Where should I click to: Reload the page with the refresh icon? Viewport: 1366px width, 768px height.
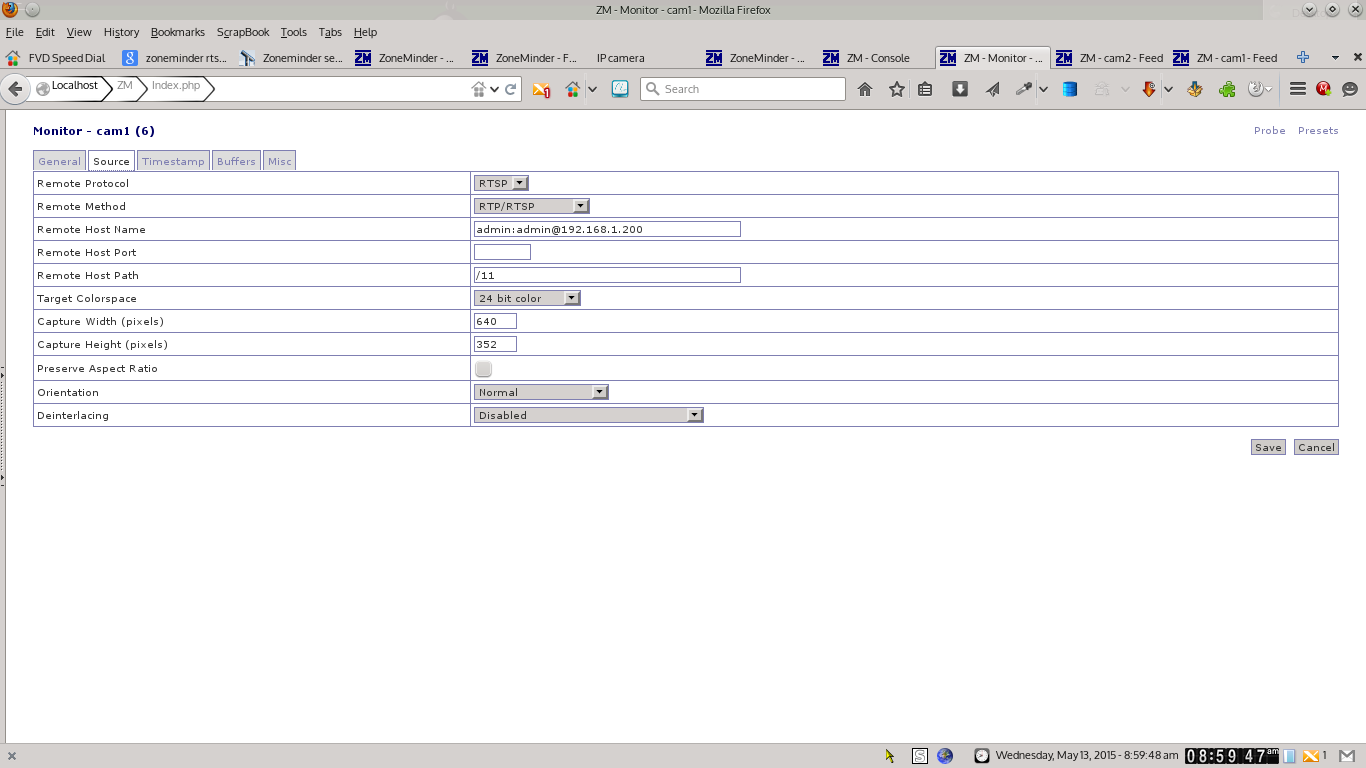tap(511, 89)
